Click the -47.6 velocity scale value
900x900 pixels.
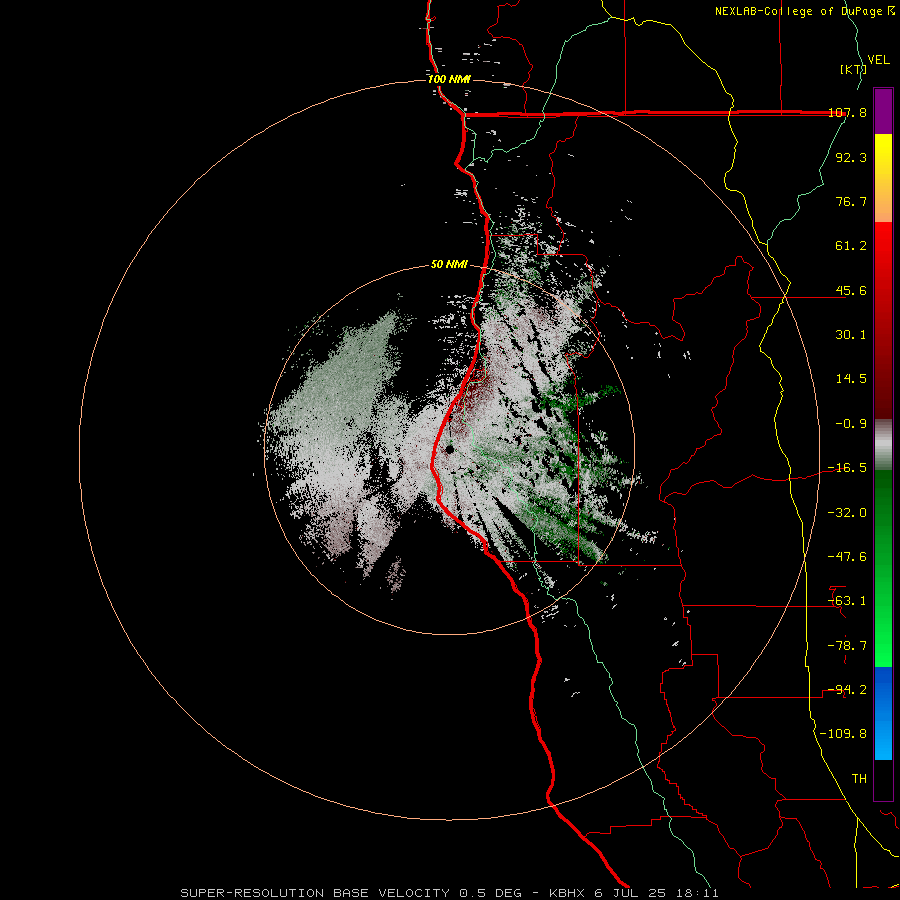click(x=847, y=557)
